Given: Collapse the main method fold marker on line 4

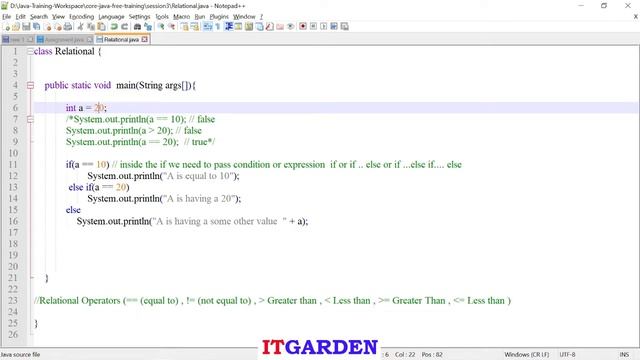Looking at the screenshot, I should pyautogui.click(x=30, y=85).
